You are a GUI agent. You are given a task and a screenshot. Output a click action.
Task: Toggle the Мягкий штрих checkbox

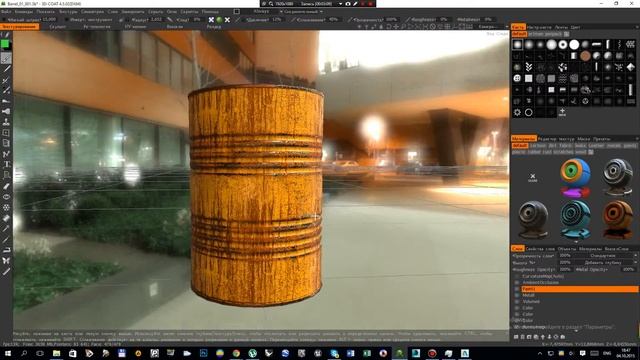pyautogui.click(x=4, y=20)
